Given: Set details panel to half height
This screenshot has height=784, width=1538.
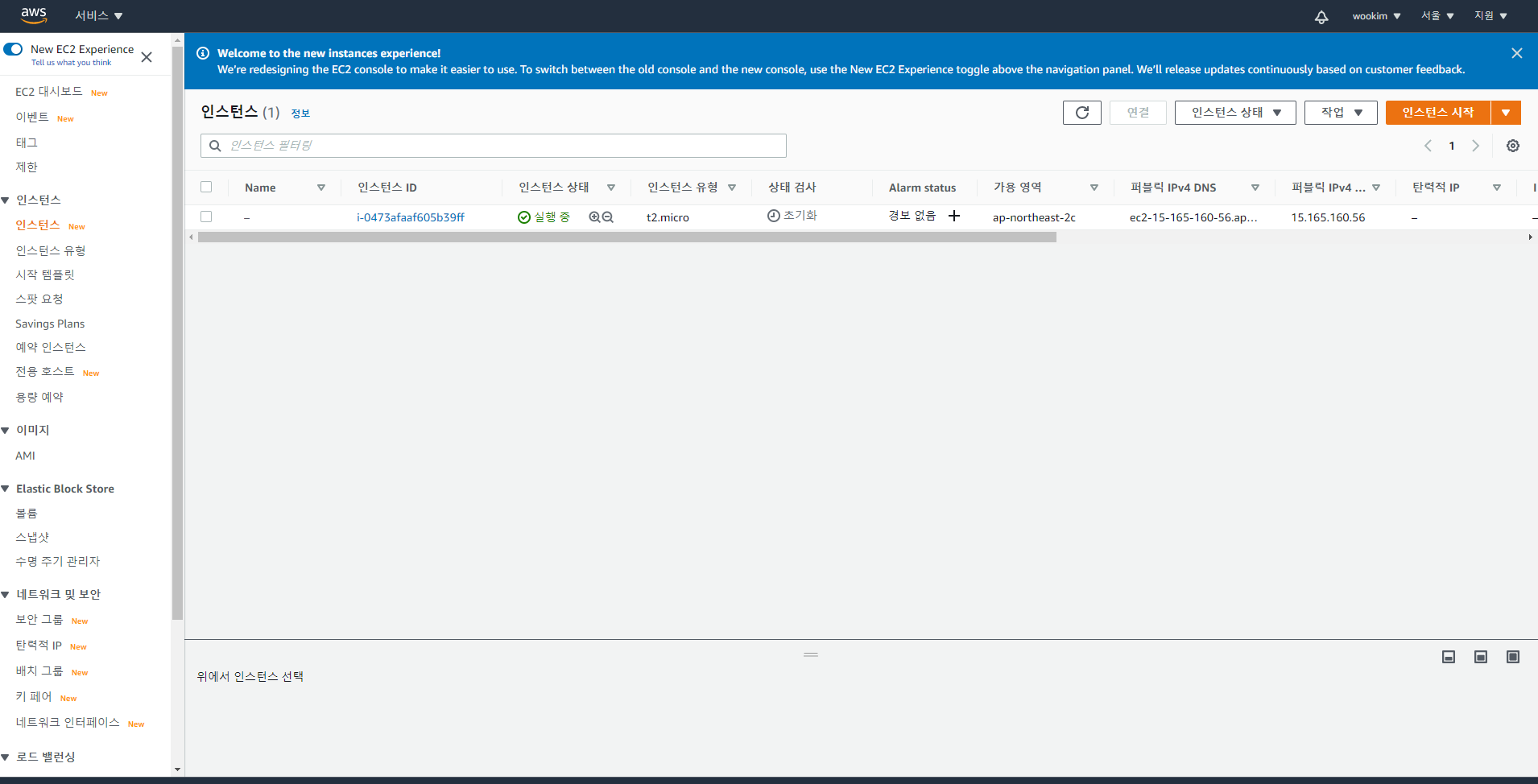Looking at the screenshot, I should coord(1481,657).
